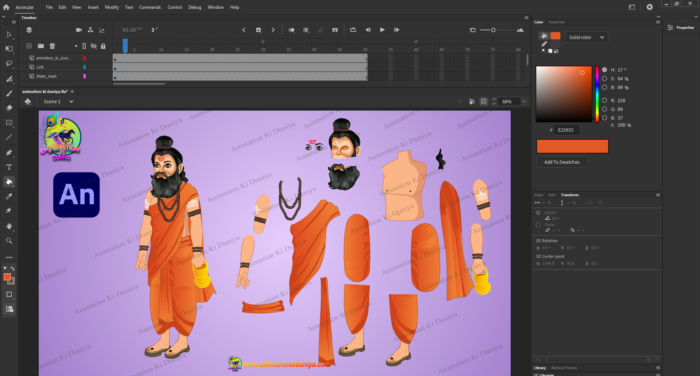Open the Timeline panel options menu
This screenshot has height=376, width=700.
pos(526,17)
